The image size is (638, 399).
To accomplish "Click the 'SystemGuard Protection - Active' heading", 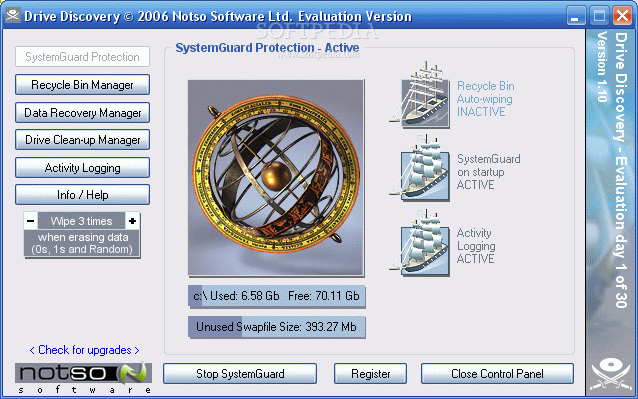I will tap(267, 48).
